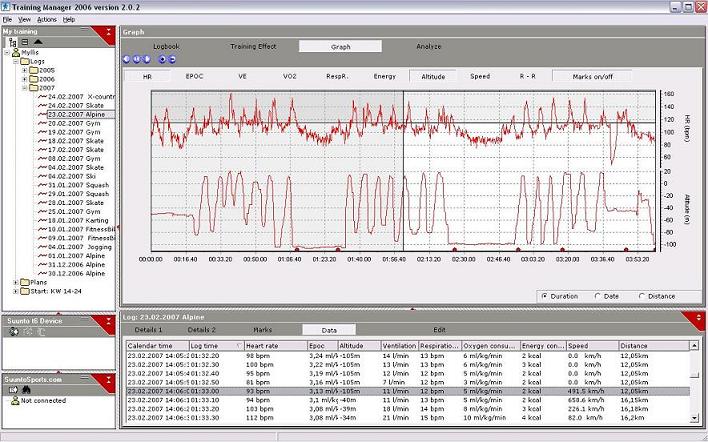
Task: Click the third greyed icon in Suunto t6 Device toolbar
Action: point(40,332)
